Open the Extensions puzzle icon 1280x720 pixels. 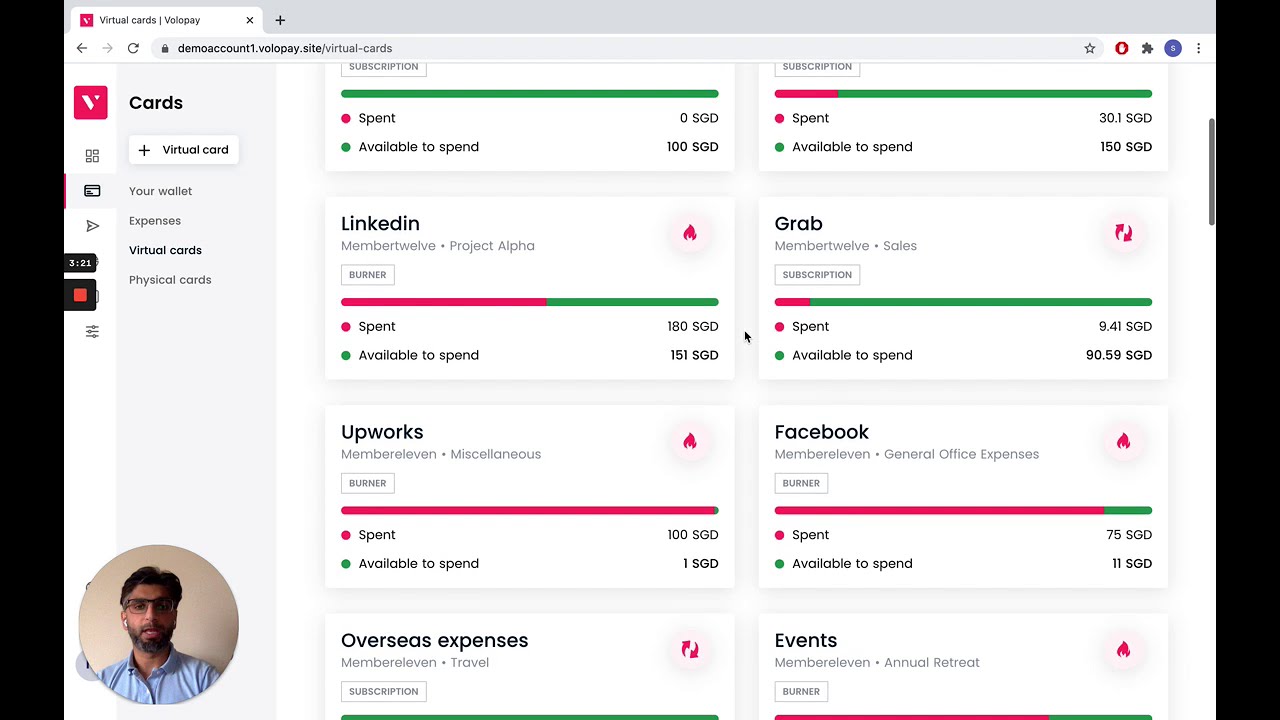pos(1147,48)
